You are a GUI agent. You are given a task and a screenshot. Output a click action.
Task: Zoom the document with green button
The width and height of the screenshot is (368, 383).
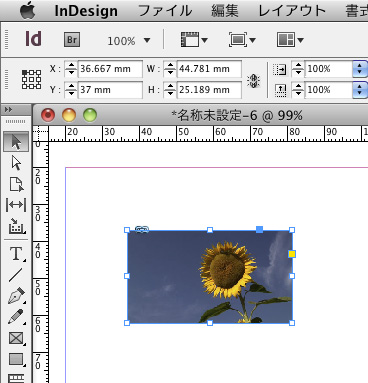point(90,115)
